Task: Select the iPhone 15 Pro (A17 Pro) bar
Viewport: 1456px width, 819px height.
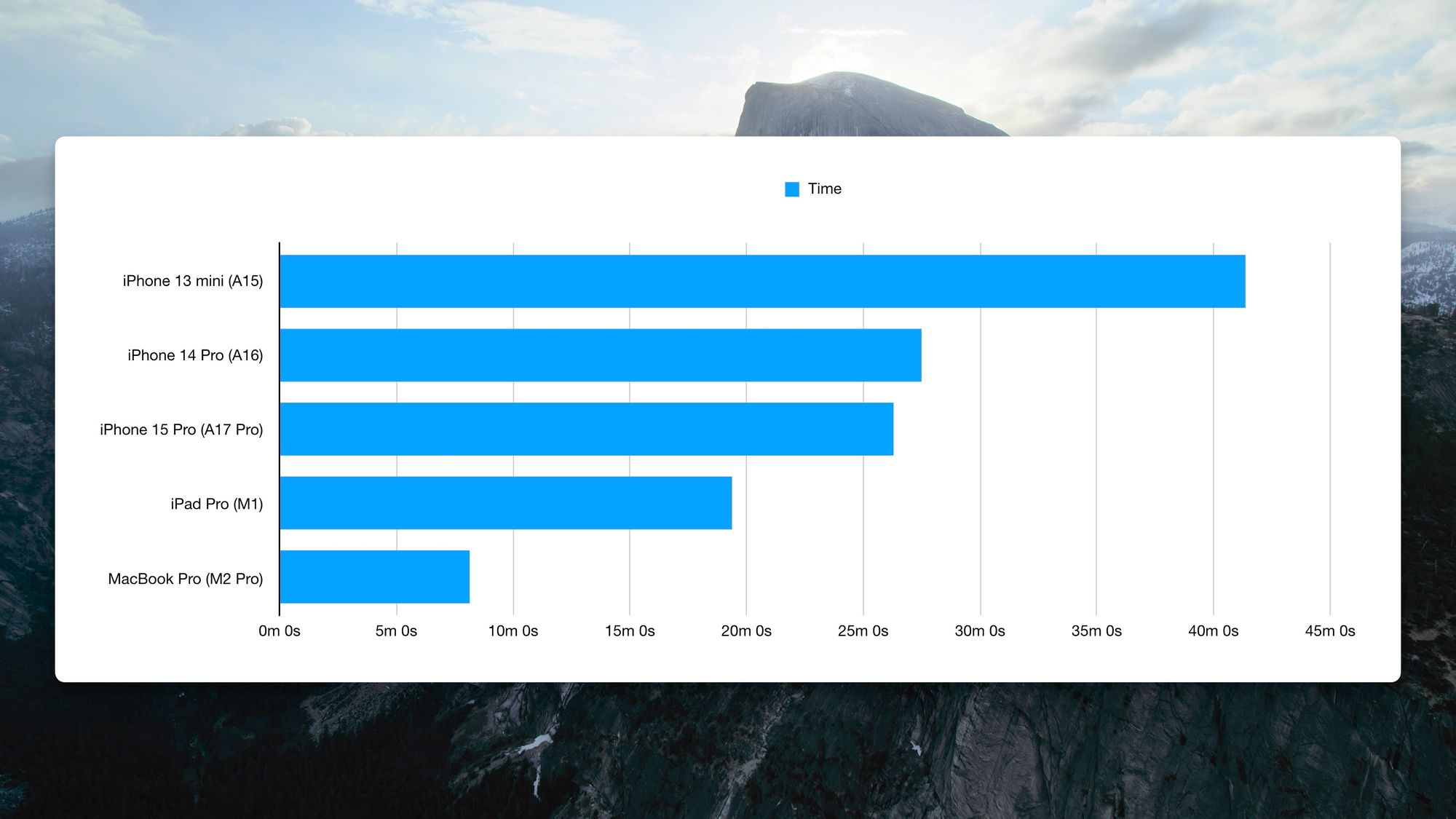Action: (587, 430)
